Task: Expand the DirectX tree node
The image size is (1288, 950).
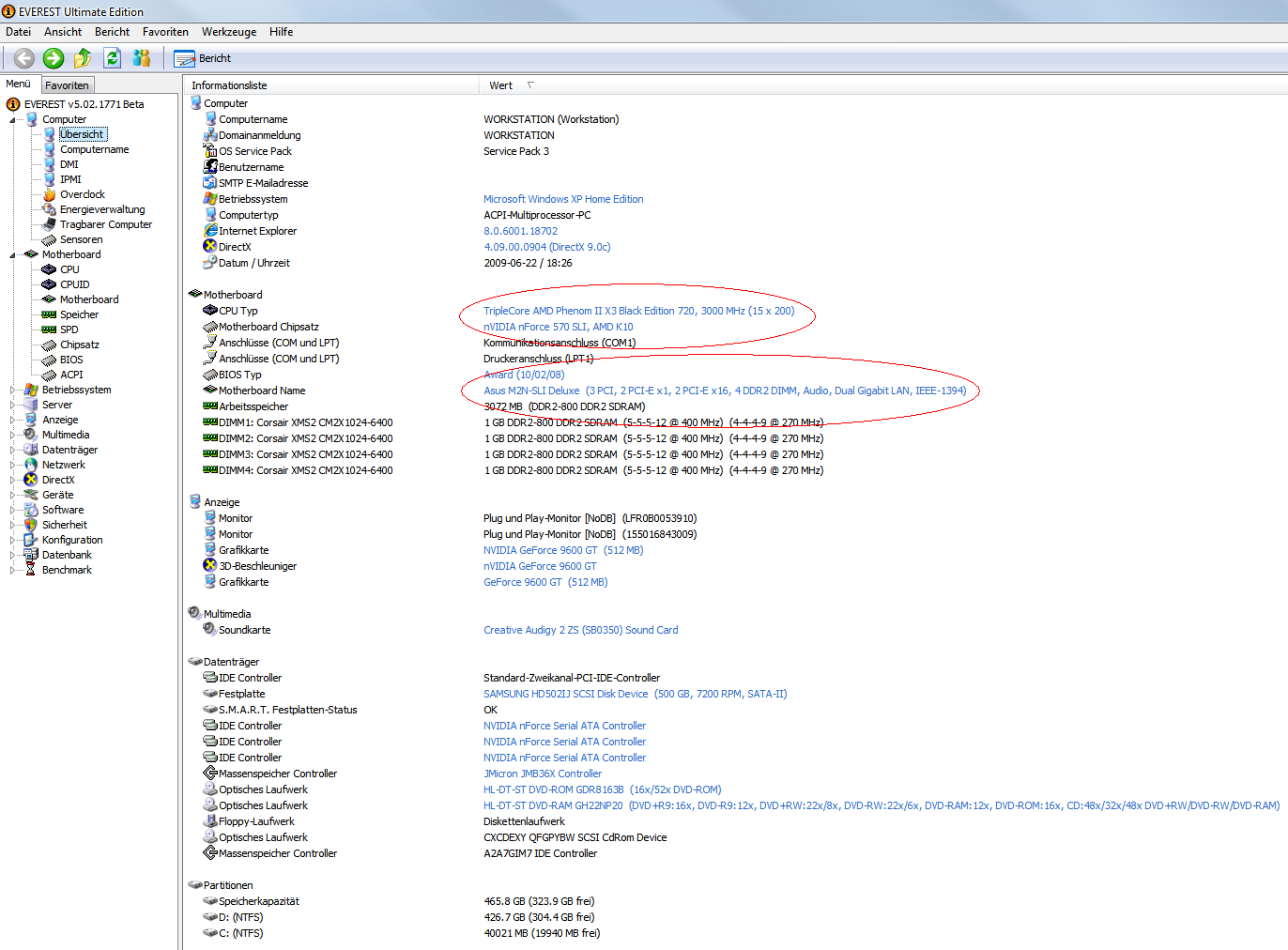Action: [13, 481]
